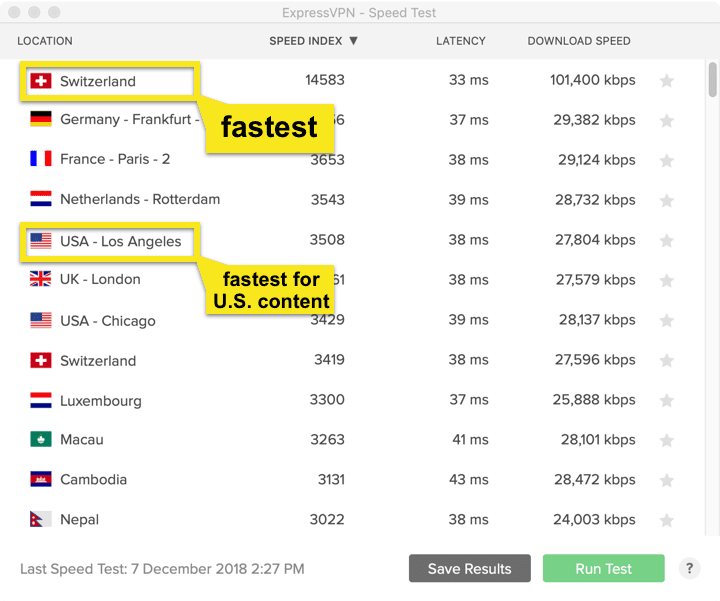
Task: Sort by Speed Index column arrow
Action: [x=353, y=41]
